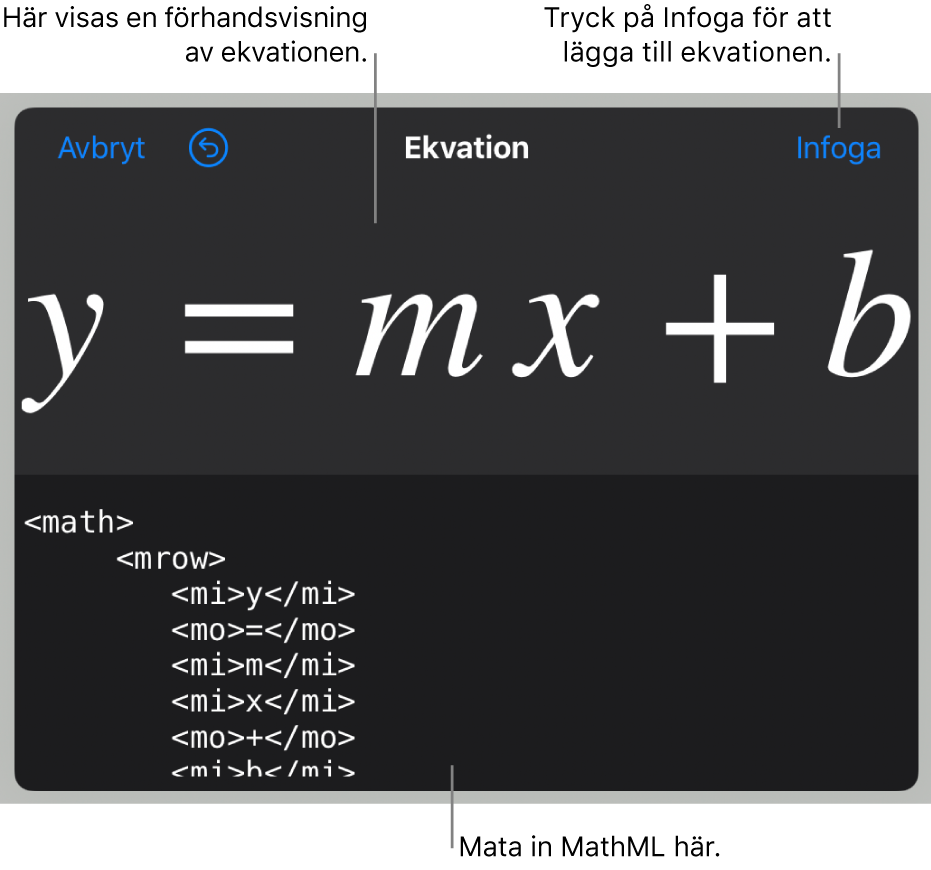Click the Ekvation dialog title
This screenshot has height=870, width=931.
pos(466,148)
